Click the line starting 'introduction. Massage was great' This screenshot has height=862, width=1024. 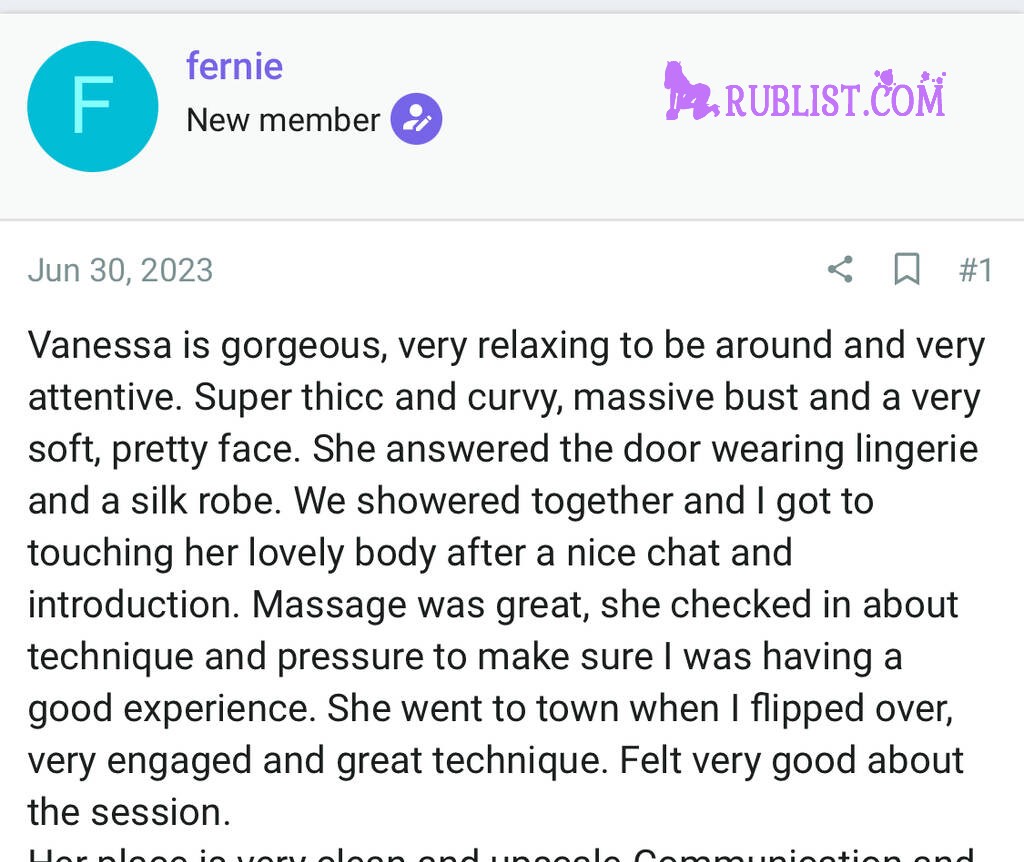point(493,605)
